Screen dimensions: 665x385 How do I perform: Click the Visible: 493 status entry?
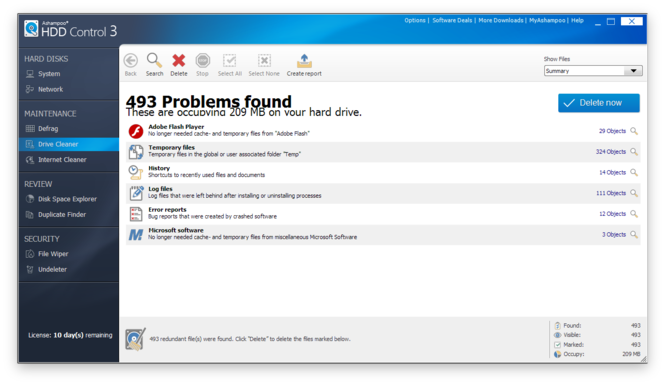(597, 335)
